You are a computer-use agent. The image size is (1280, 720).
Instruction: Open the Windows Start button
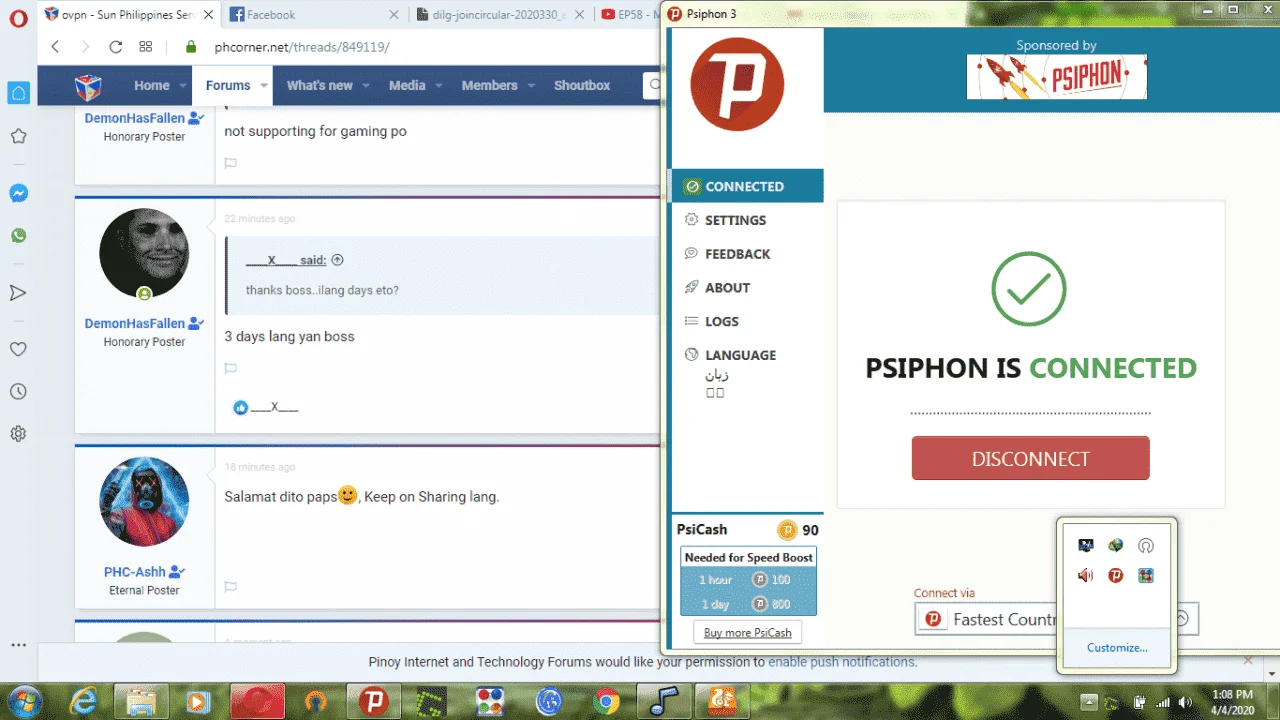[x=23, y=701]
